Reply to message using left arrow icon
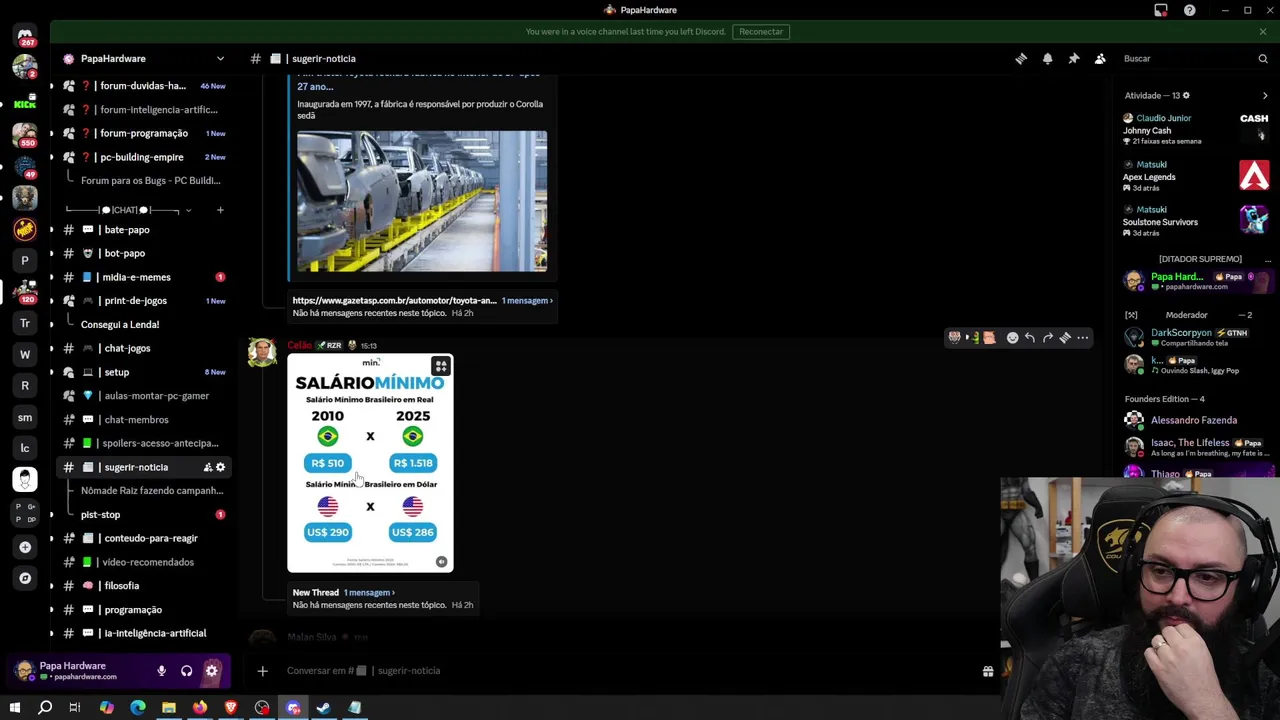This screenshot has width=1280, height=720. (x=1030, y=338)
